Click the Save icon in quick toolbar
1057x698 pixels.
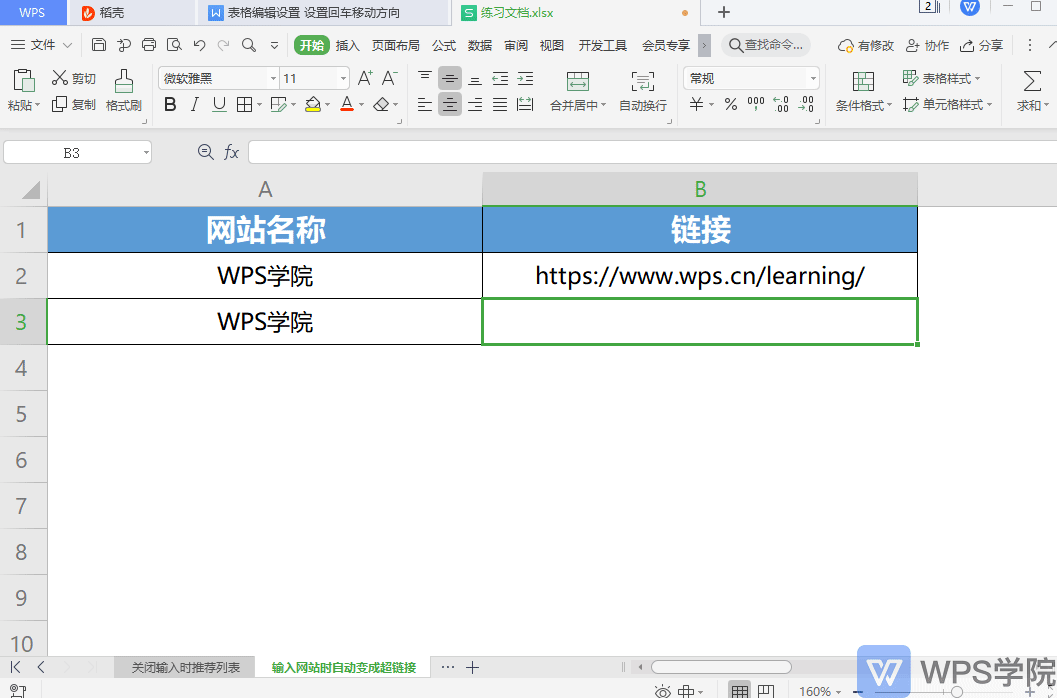(99, 45)
